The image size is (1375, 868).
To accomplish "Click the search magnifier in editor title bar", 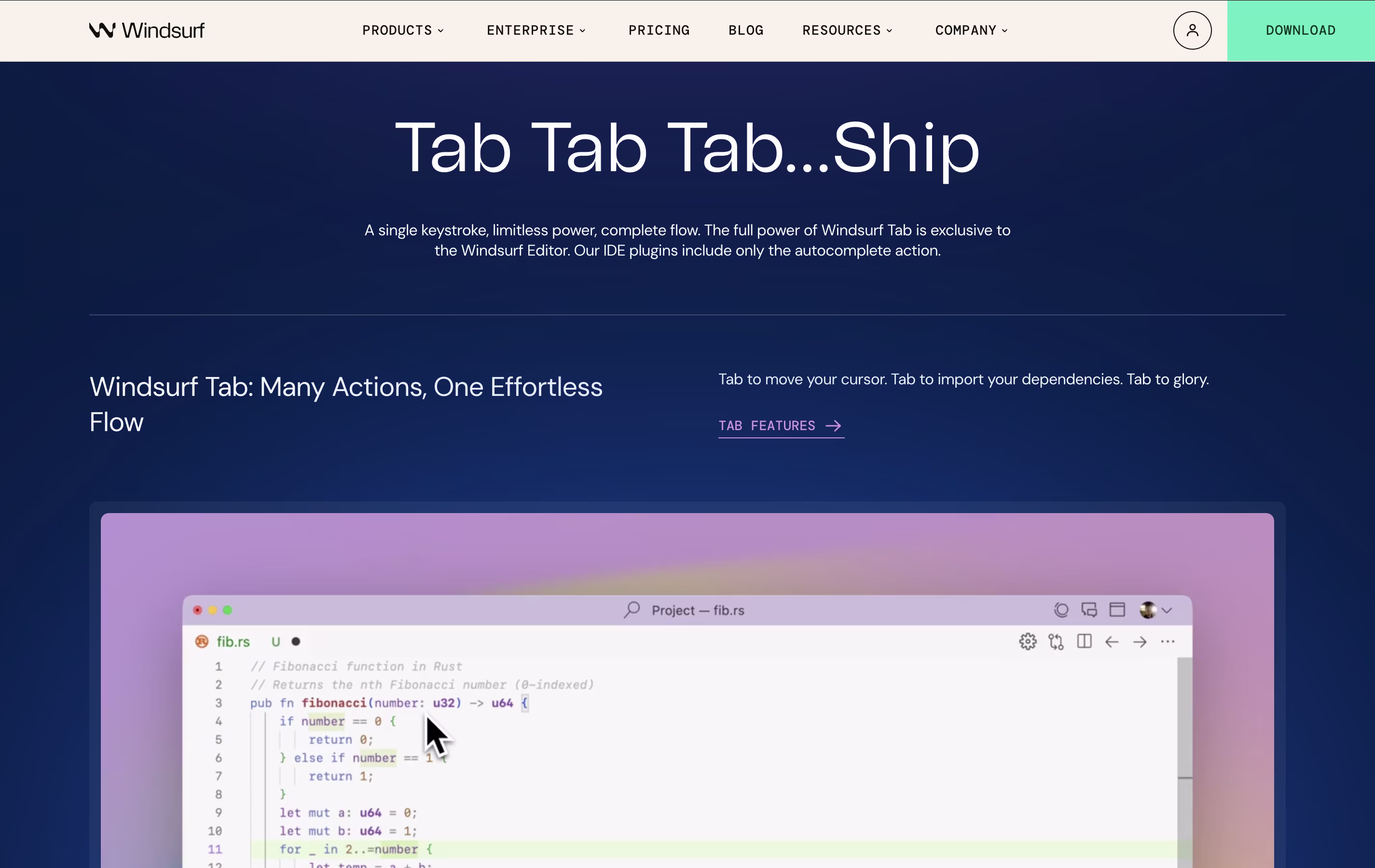I will tap(632, 610).
